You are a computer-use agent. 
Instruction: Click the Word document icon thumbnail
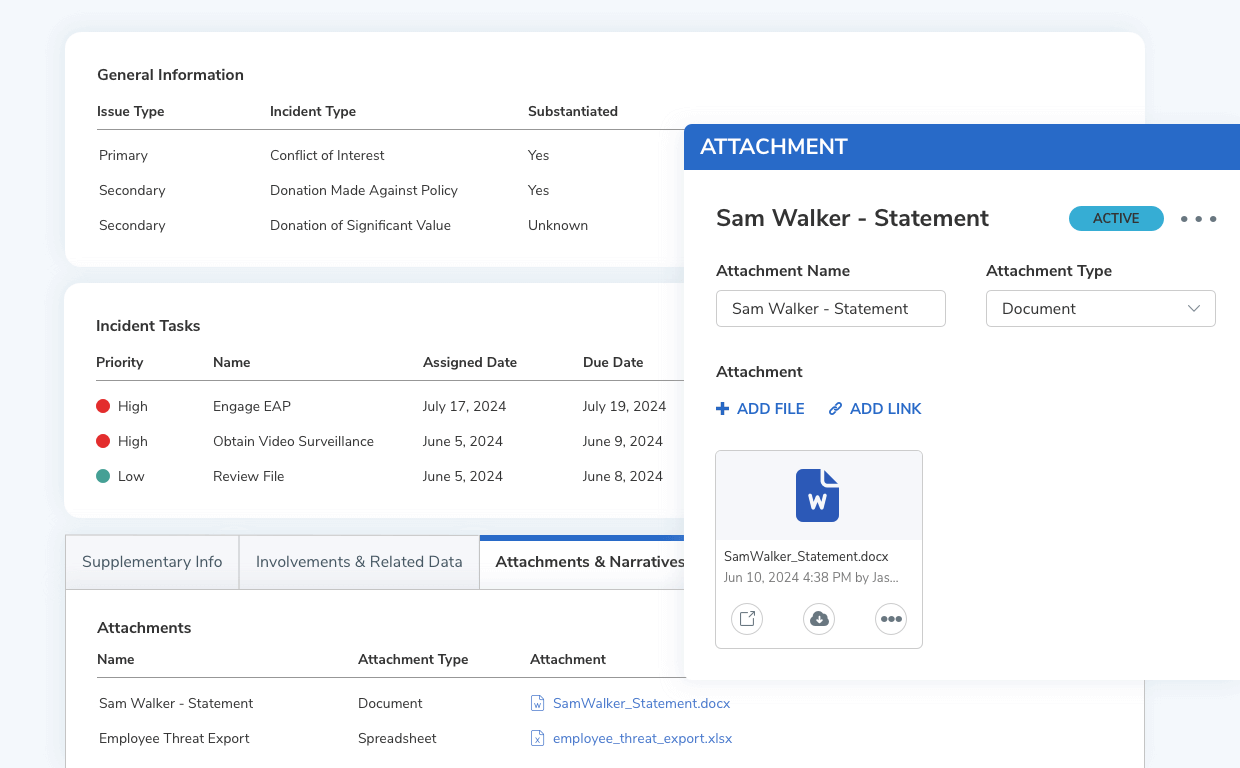[x=817, y=496]
